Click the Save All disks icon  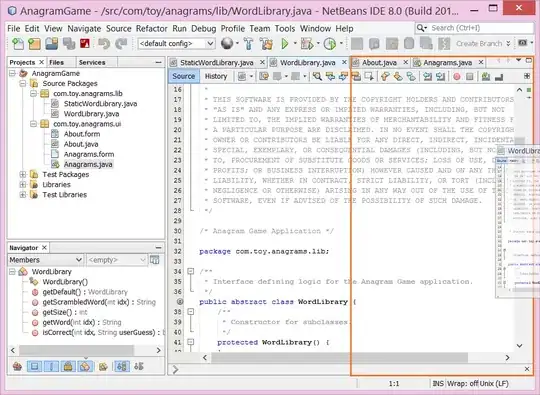click(x=69, y=44)
